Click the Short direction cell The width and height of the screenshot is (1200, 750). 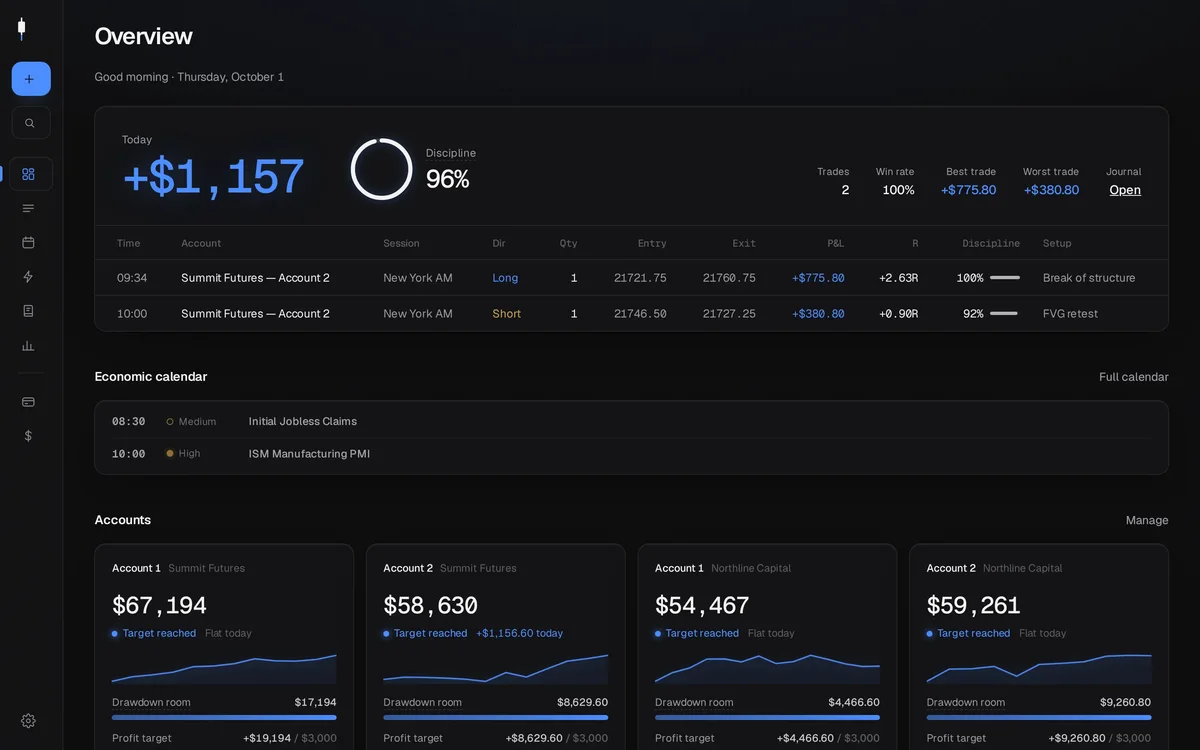(x=507, y=314)
